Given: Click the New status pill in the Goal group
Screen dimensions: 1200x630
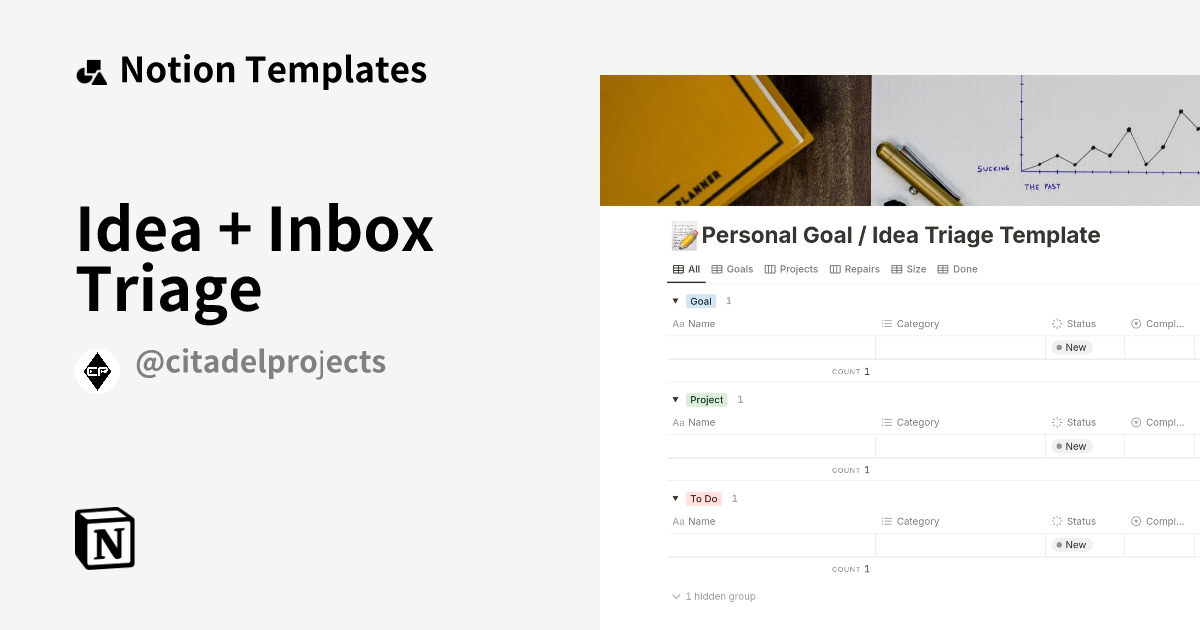Looking at the screenshot, I should pyautogui.click(x=1072, y=347).
